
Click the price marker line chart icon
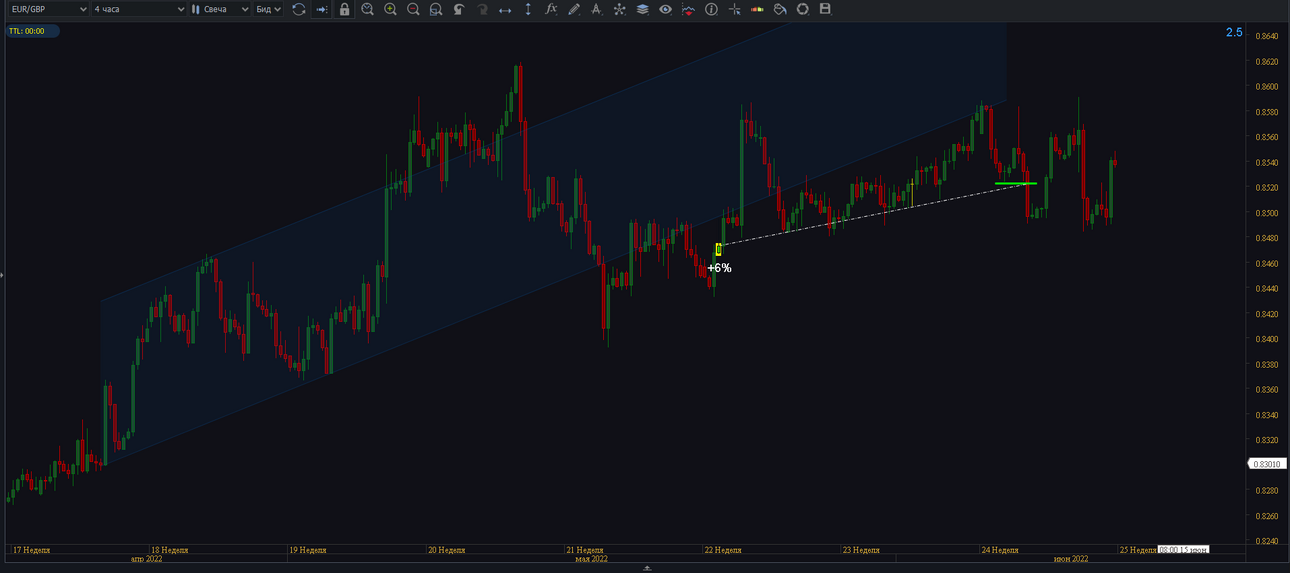coord(688,9)
